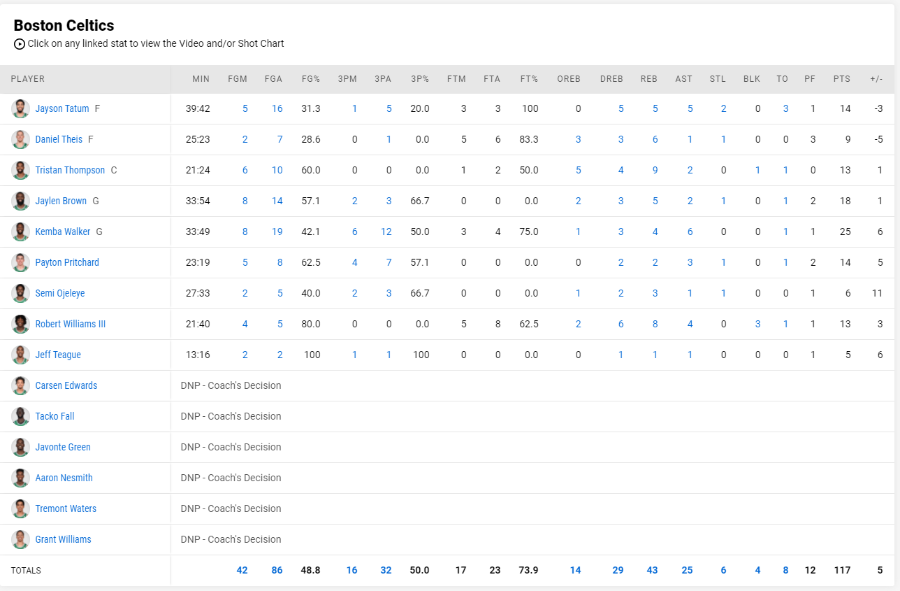Click the PTS column header

(842, 79)
